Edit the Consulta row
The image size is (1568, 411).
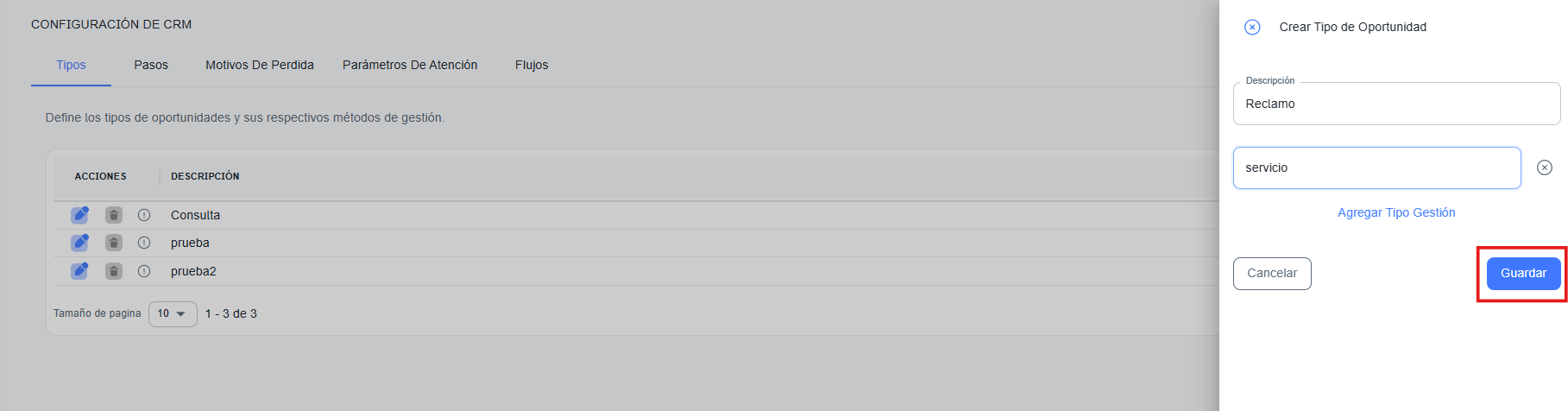pyautogui.click(x=79, y=215)
